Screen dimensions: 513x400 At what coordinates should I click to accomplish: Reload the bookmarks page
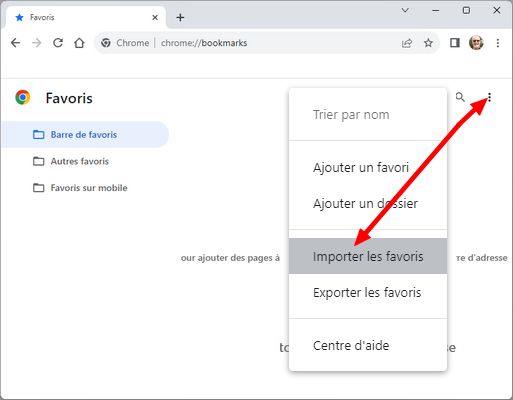point(58,43)
